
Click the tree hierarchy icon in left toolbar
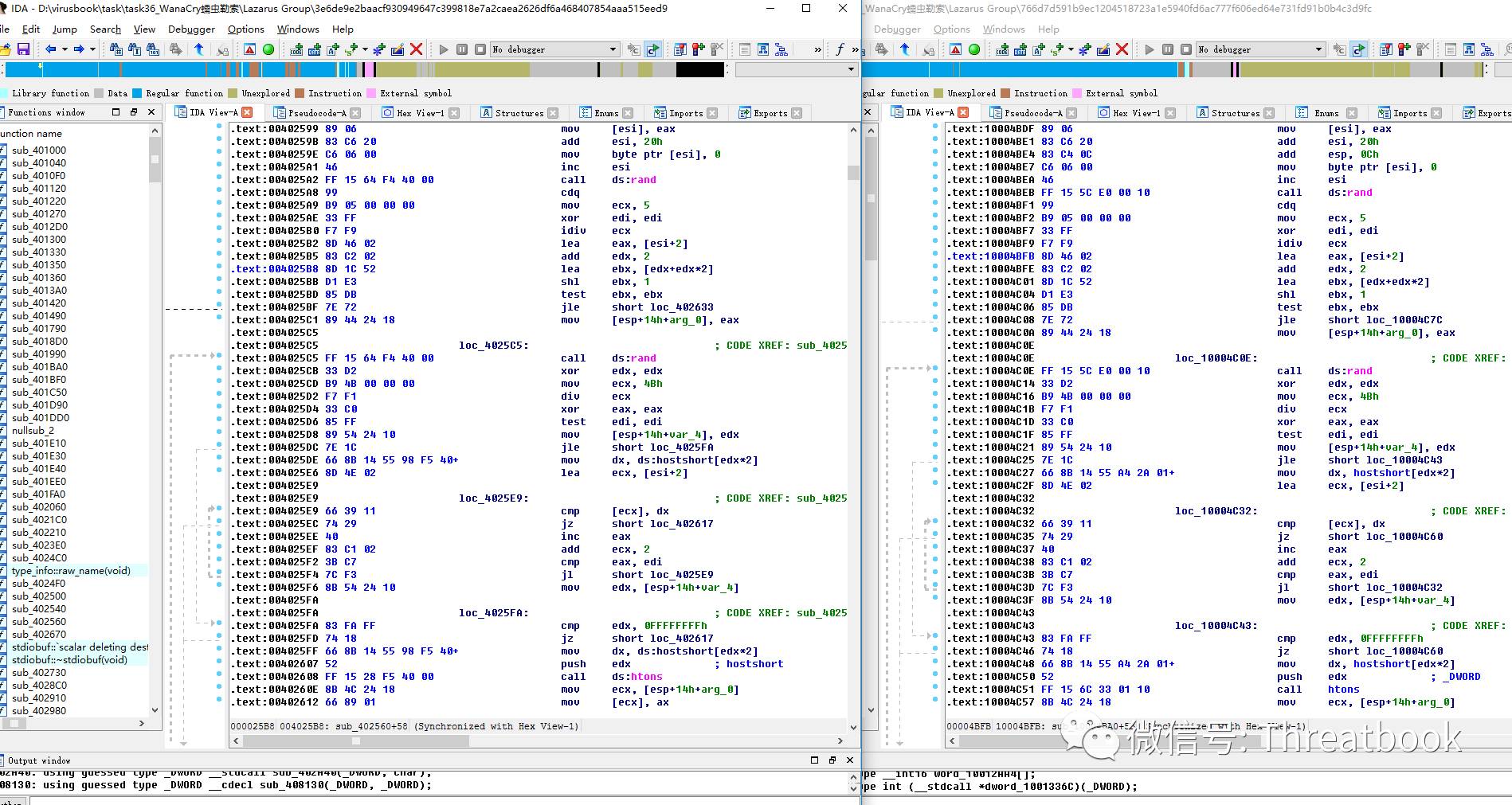(x=781, y=49)
